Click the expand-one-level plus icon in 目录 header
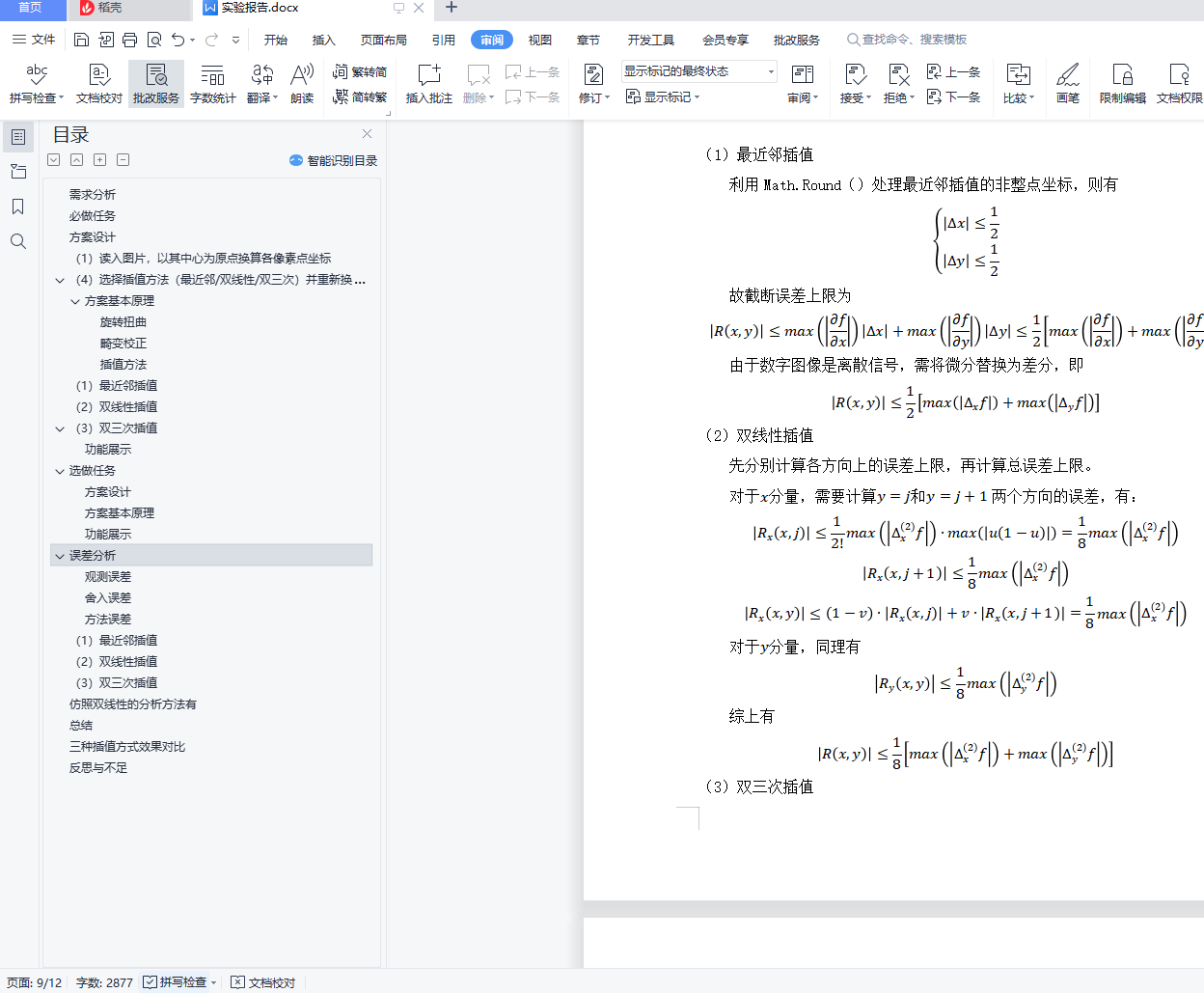The image size is (1204, 993). 100,160
